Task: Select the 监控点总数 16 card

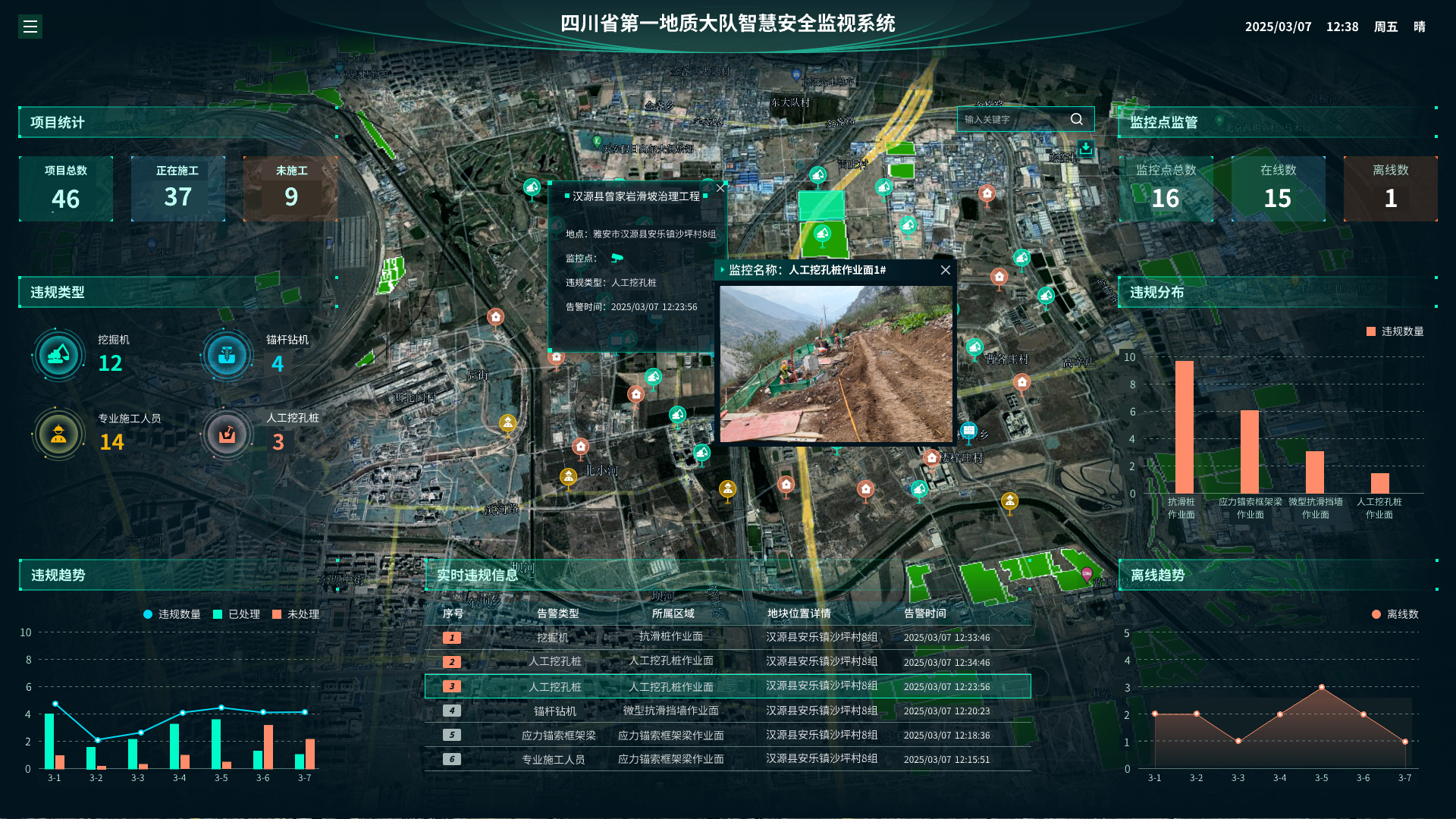Action: pos(1166,189)
